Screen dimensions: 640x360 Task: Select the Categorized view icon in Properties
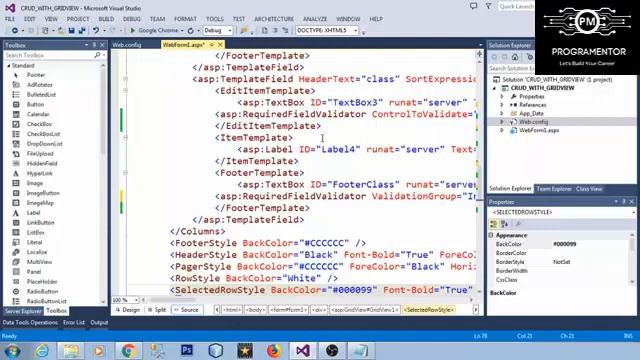click(494, 224)
